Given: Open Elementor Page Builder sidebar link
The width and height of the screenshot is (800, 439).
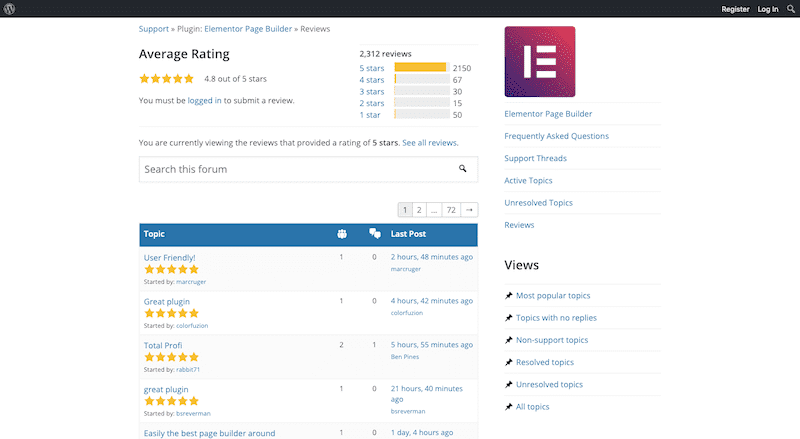Looking at the screenshot, I should coord(548,114).
